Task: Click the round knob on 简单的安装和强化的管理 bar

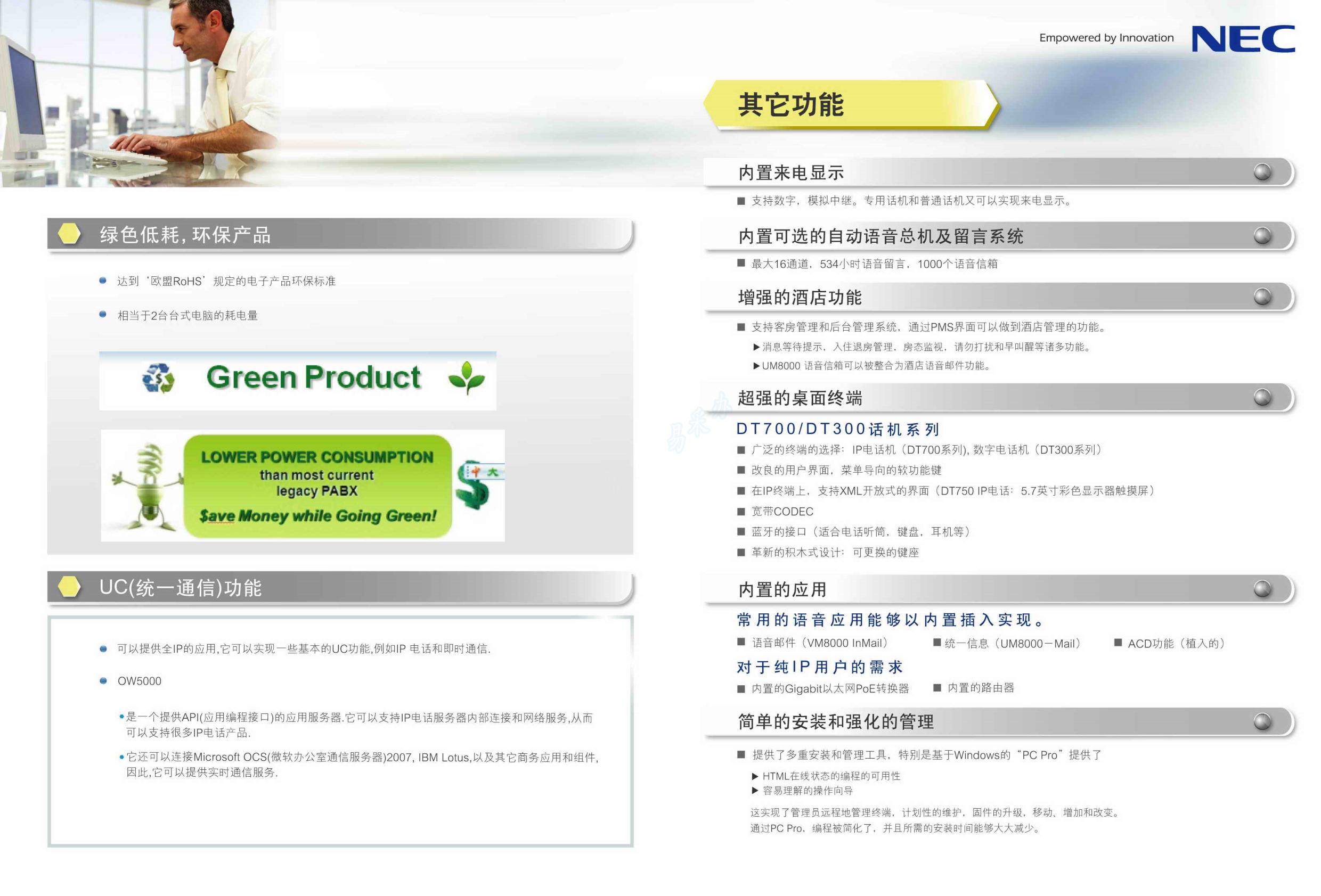Action: click(1262, 721)
